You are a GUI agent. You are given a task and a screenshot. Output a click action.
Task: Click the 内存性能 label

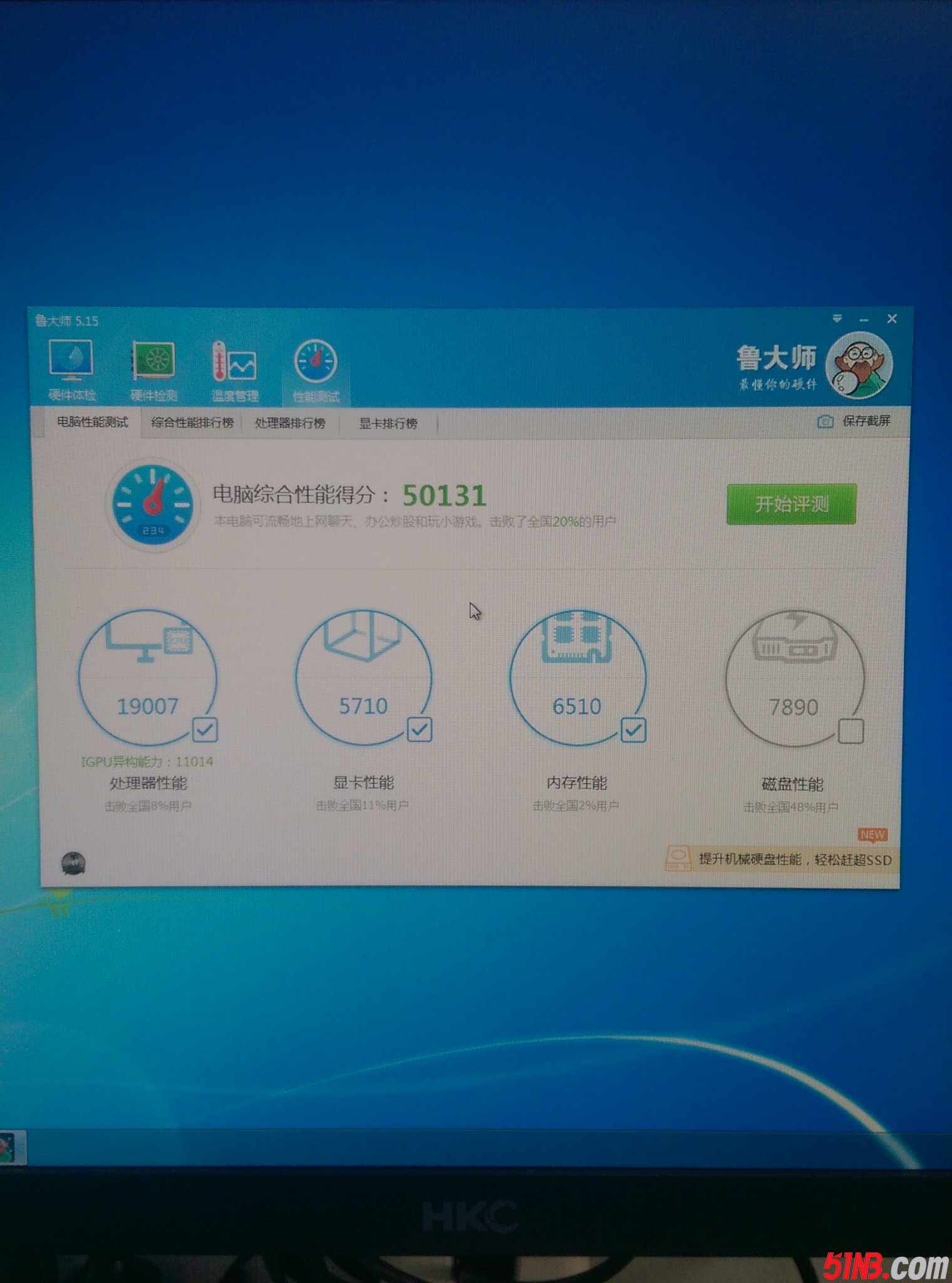[x=577, y=783]
